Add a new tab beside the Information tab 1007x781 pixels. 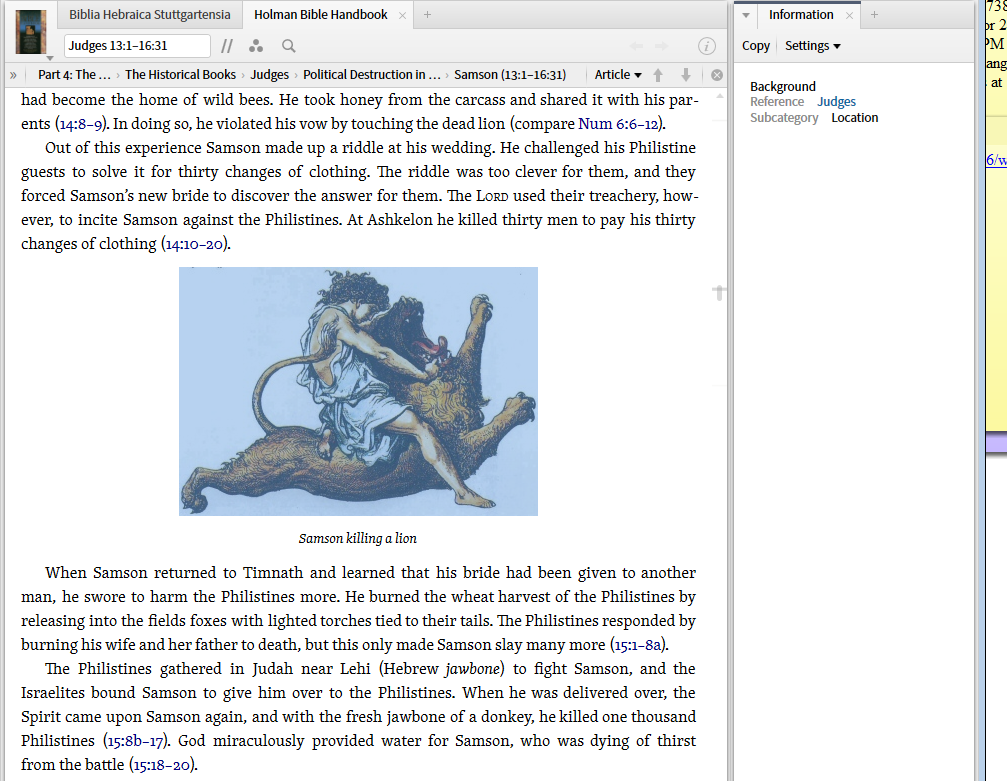[874, 15]
